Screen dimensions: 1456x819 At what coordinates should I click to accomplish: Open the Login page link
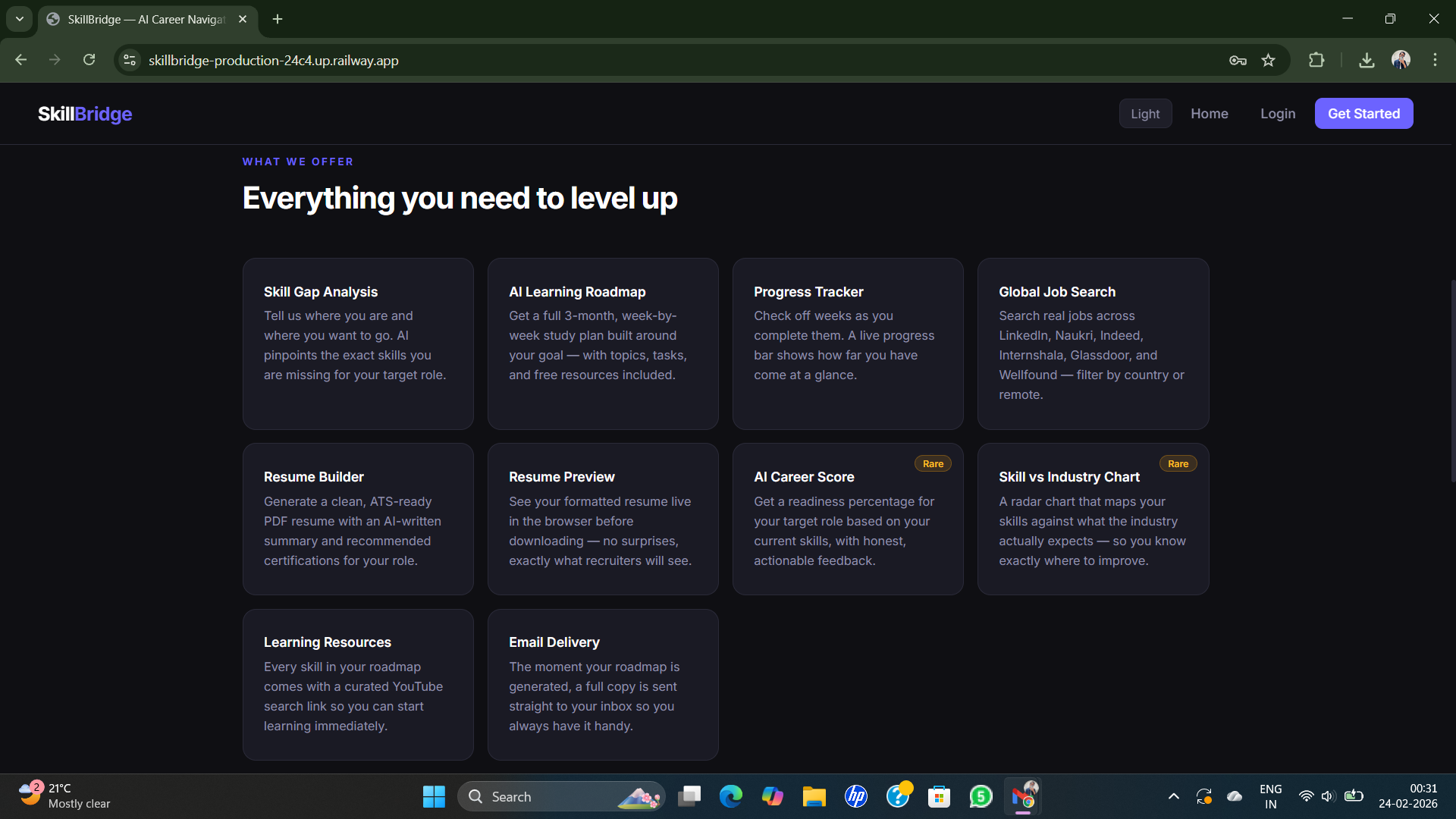pyautogui.click(x=1278, y=114)
